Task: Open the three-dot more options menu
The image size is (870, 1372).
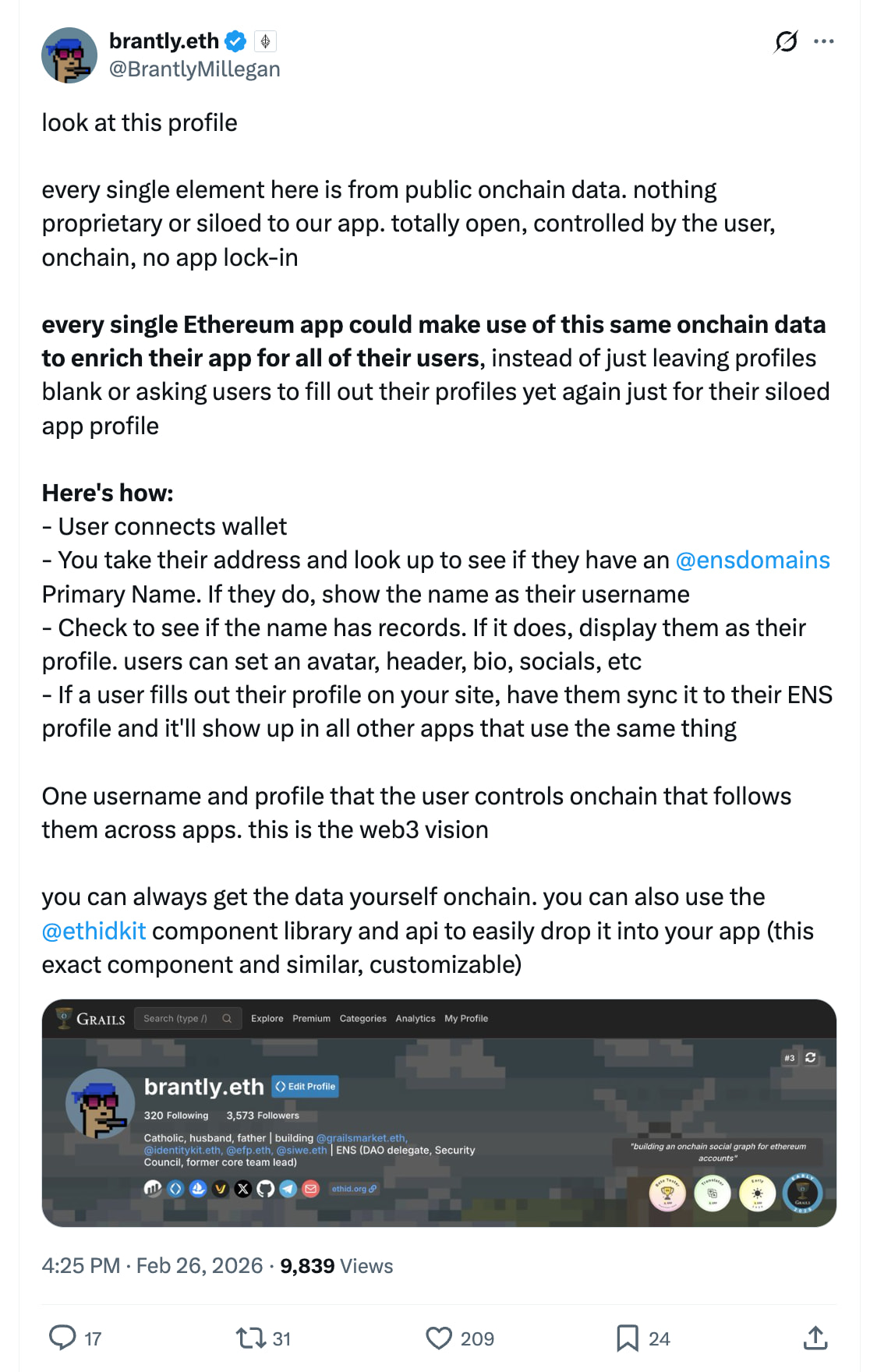Action: (823, 41)
